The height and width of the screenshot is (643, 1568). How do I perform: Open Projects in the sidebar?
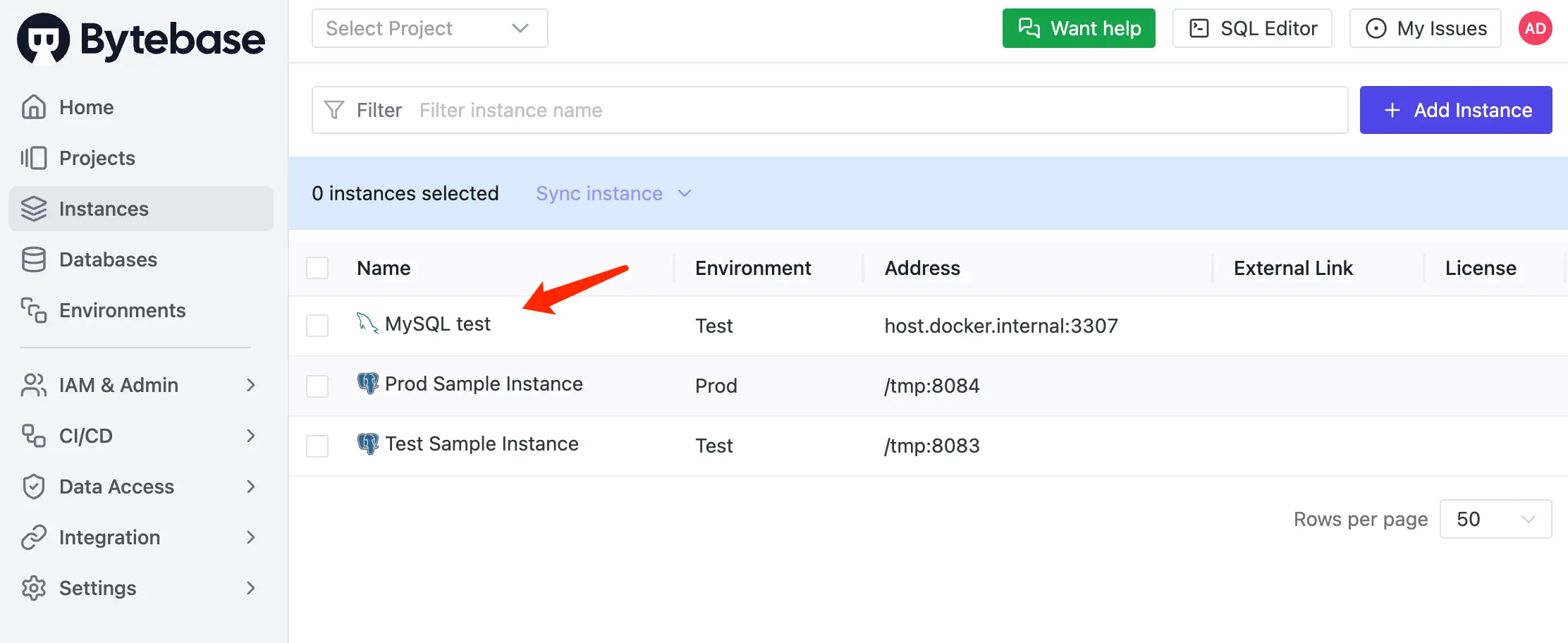coord(141,158)
